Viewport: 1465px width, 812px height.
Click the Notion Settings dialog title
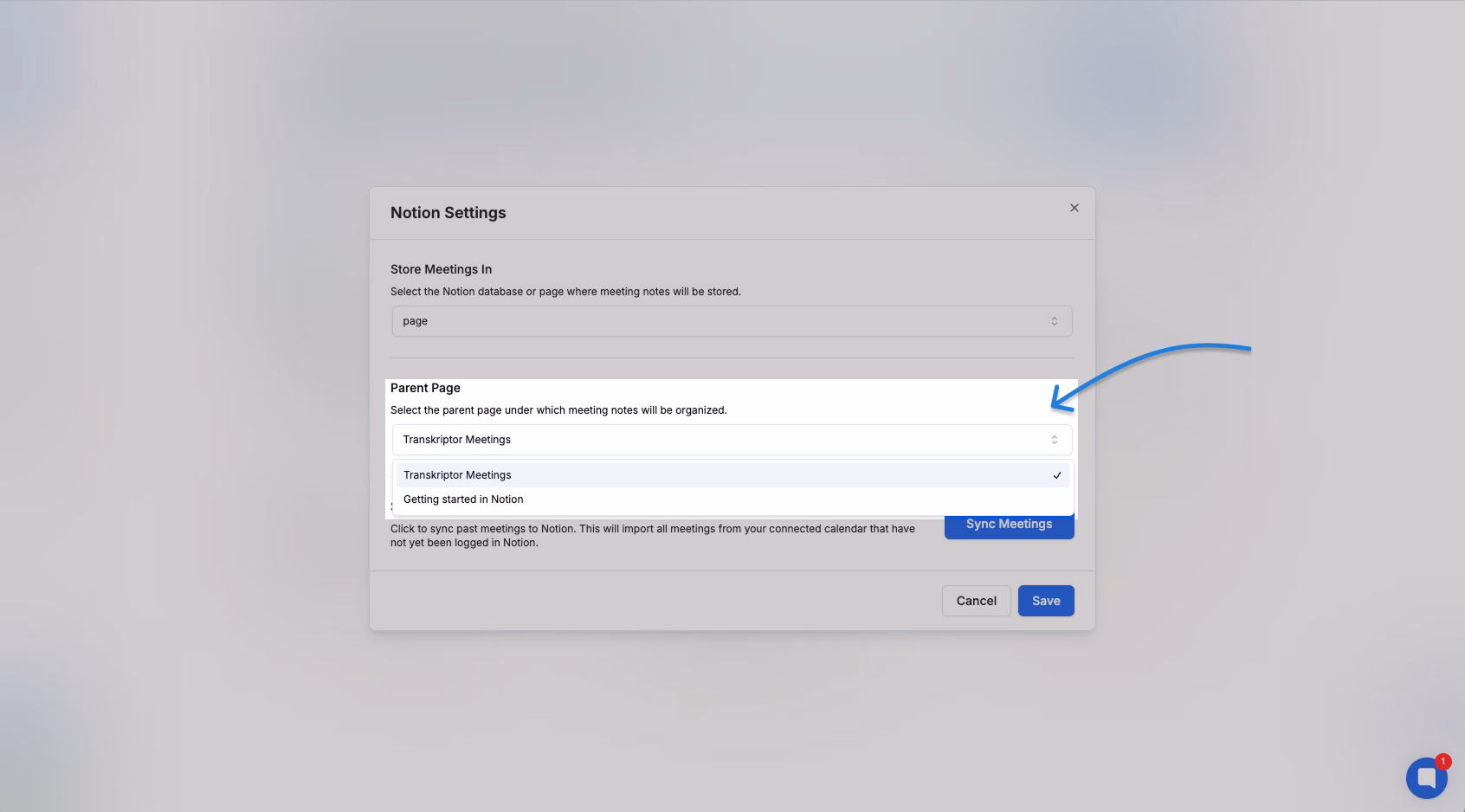tap(448, 213)
